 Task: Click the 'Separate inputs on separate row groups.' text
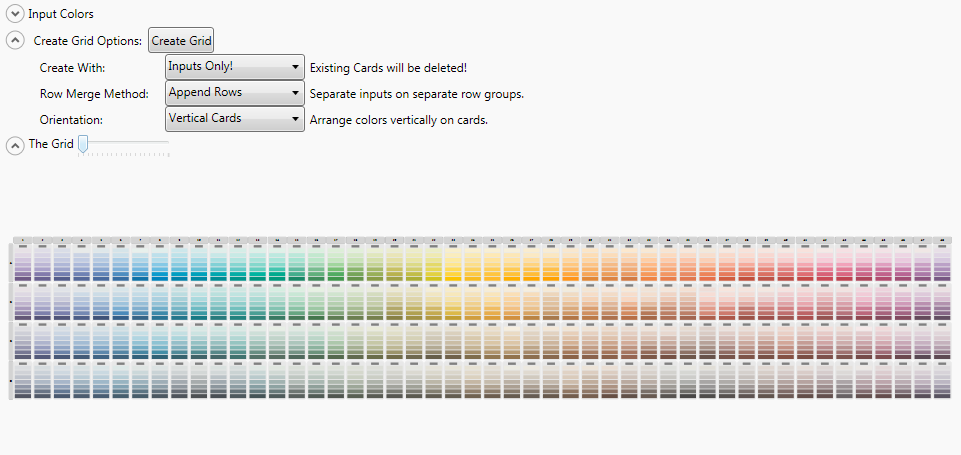[417, 94]
